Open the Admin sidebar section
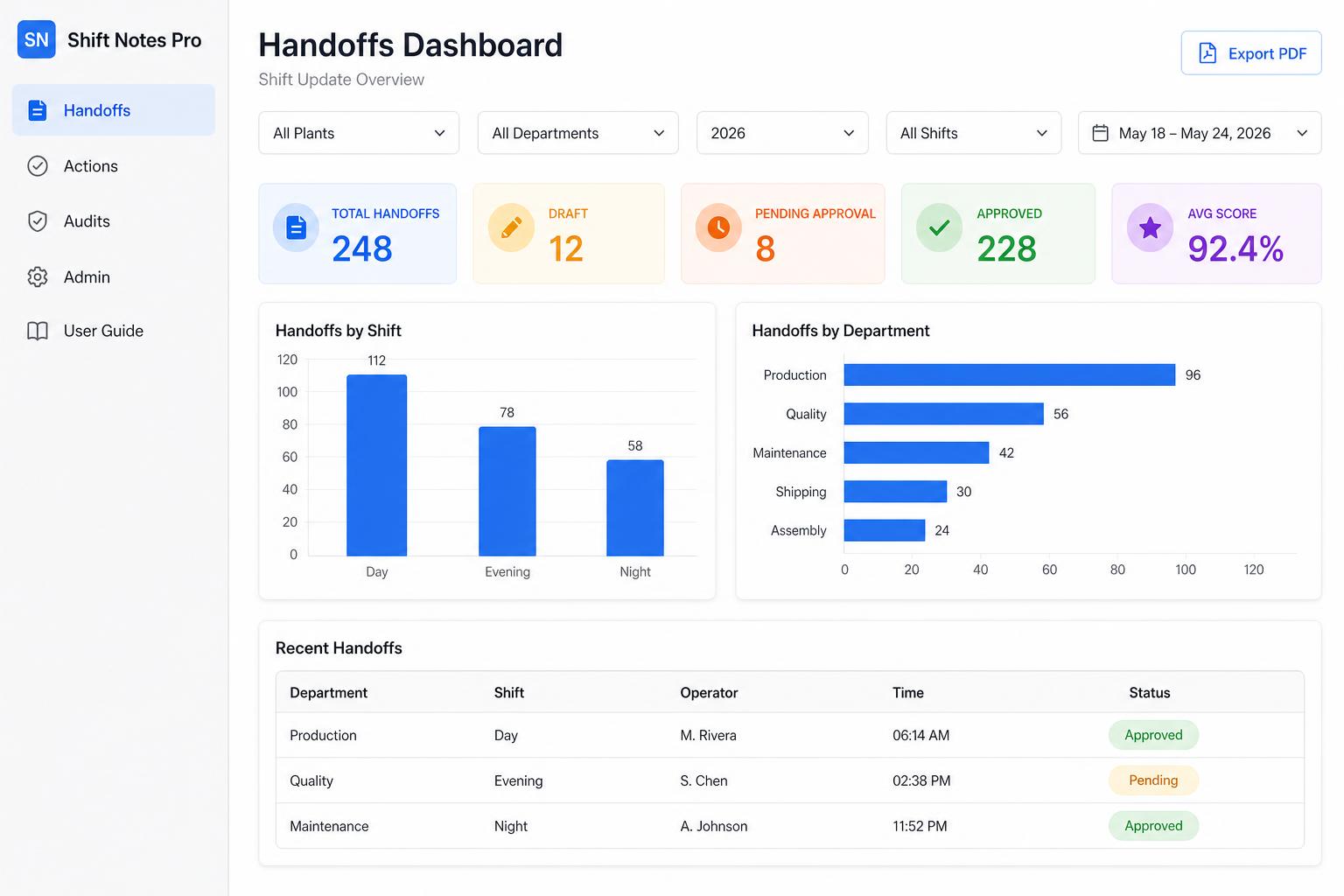The height and width of the screenshot is (896, 1344). tap(114, 277)
